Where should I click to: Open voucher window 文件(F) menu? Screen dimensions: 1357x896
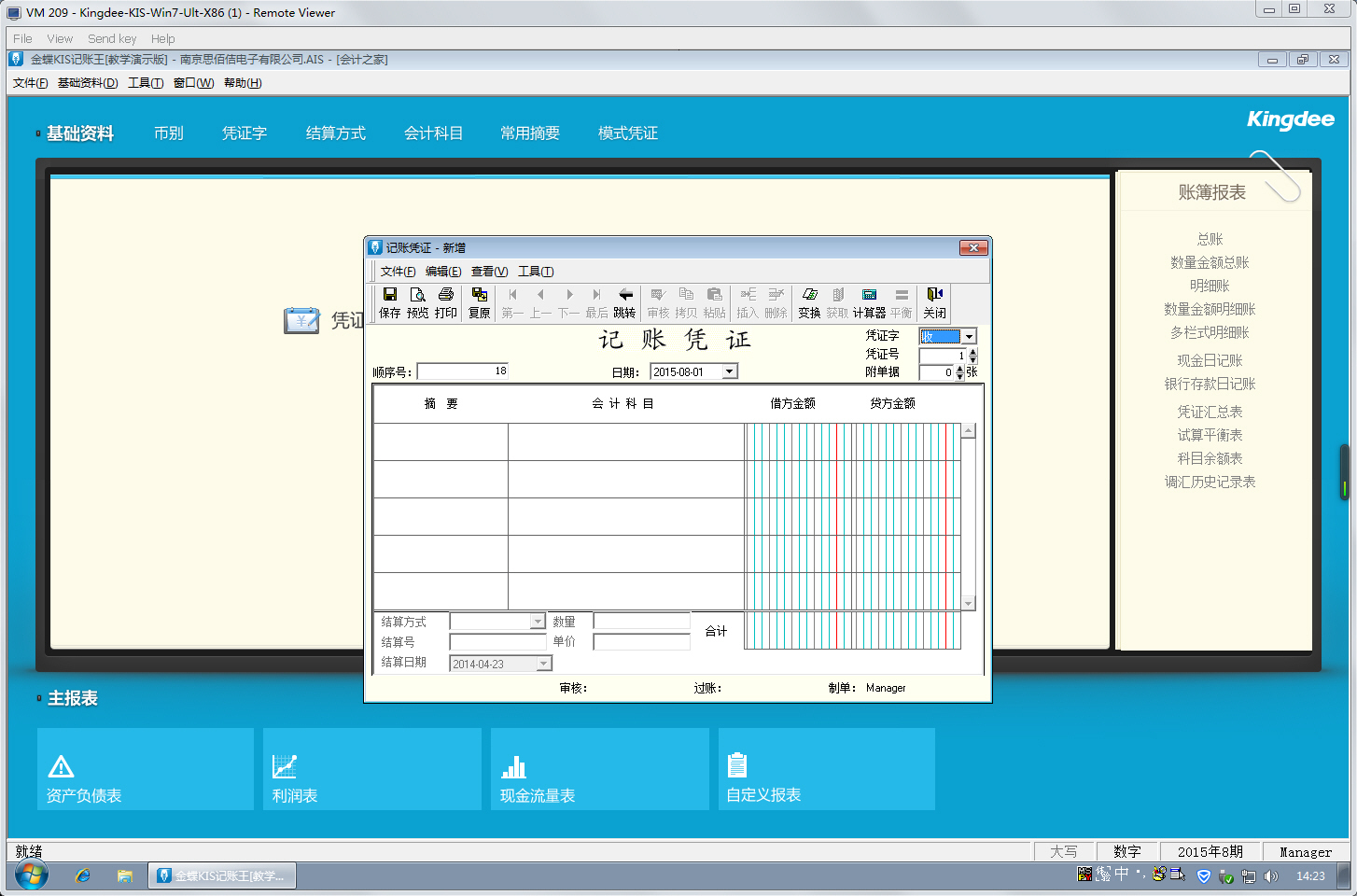coord(398,272)
